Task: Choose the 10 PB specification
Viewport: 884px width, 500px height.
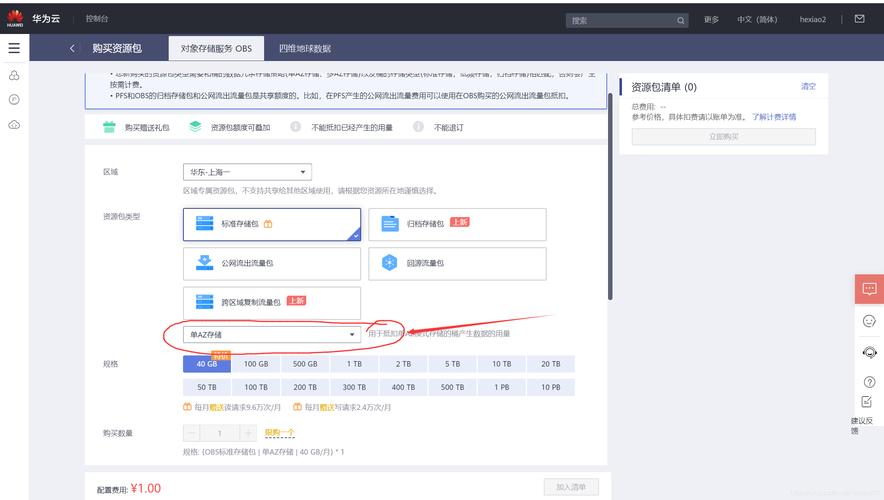Action: 551,387
